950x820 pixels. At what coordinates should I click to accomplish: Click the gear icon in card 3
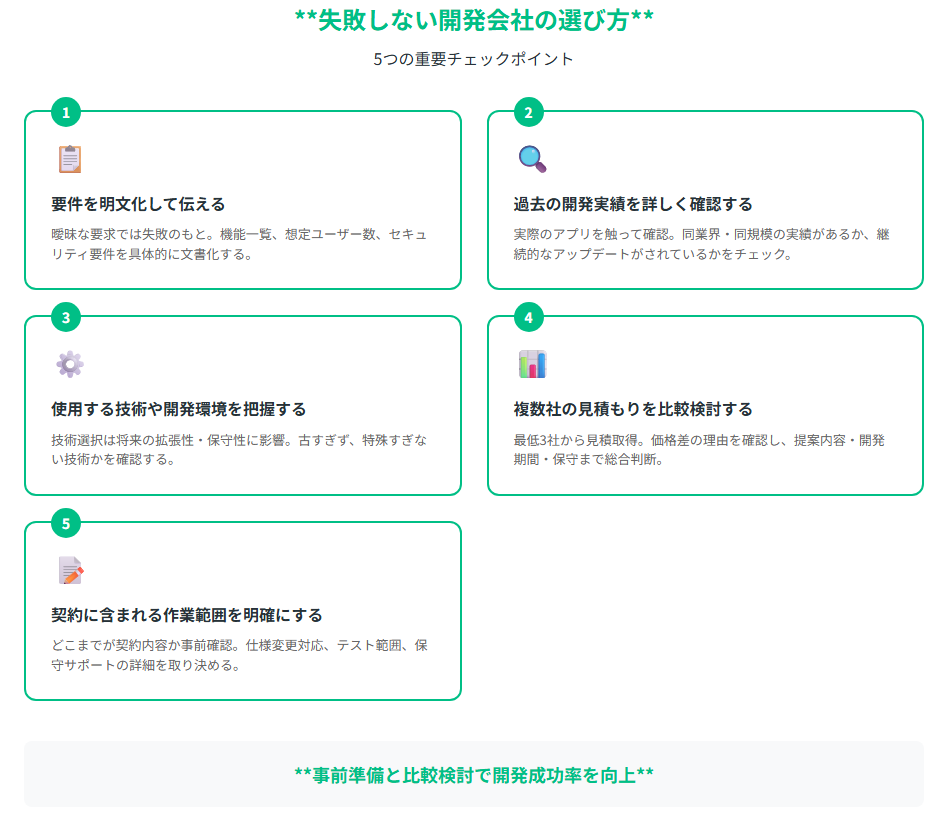(69, 364)
